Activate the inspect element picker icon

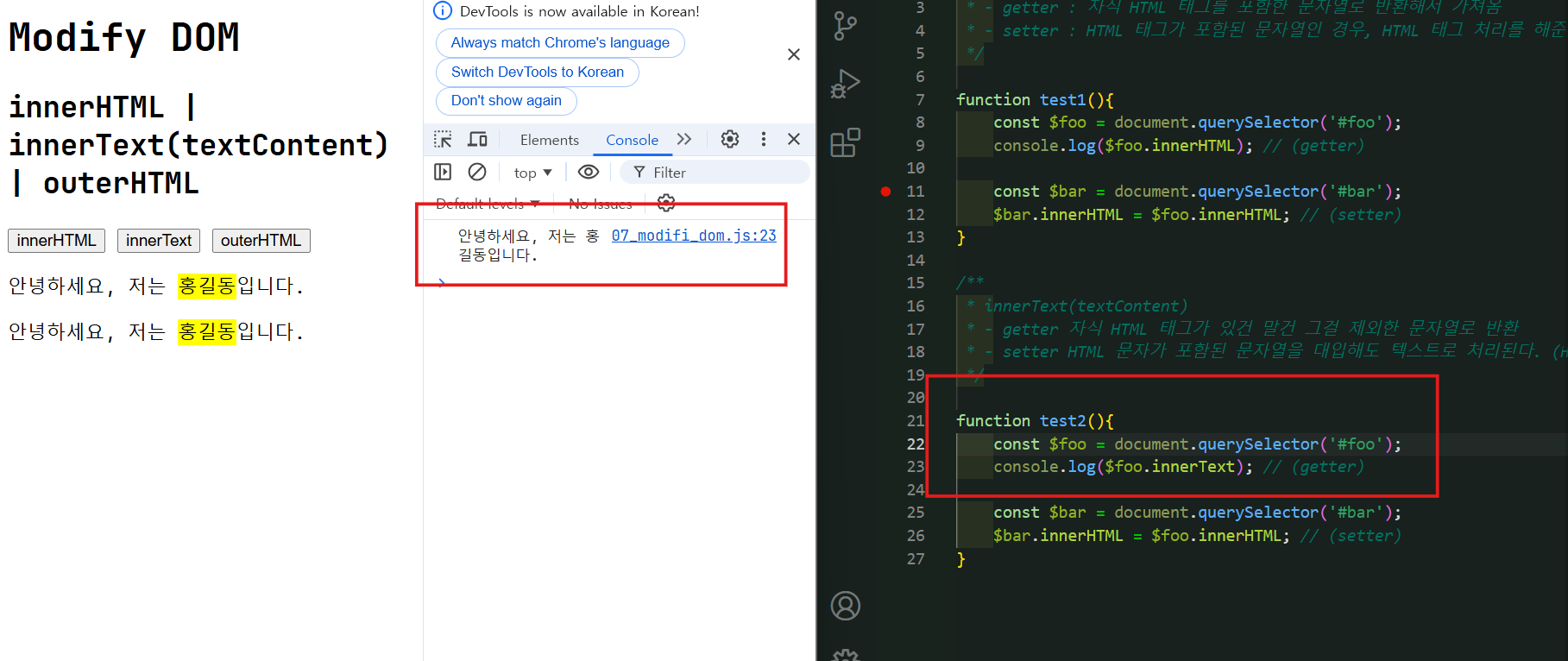pos(443,139)
